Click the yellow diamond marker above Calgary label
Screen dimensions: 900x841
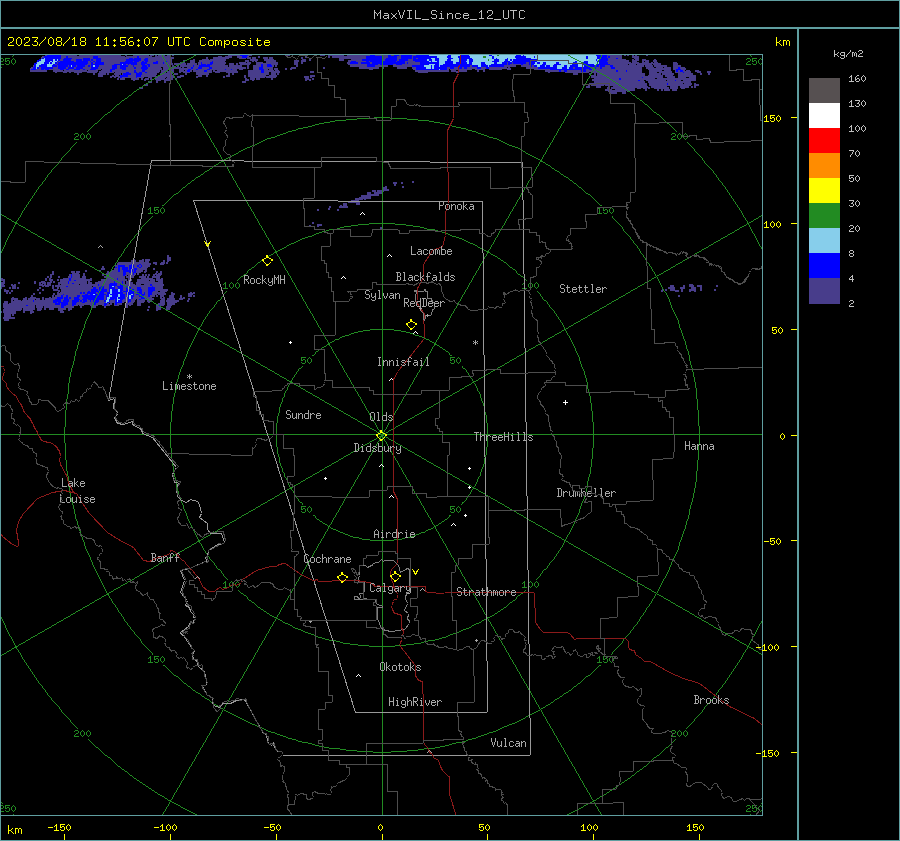coord(395,576)
